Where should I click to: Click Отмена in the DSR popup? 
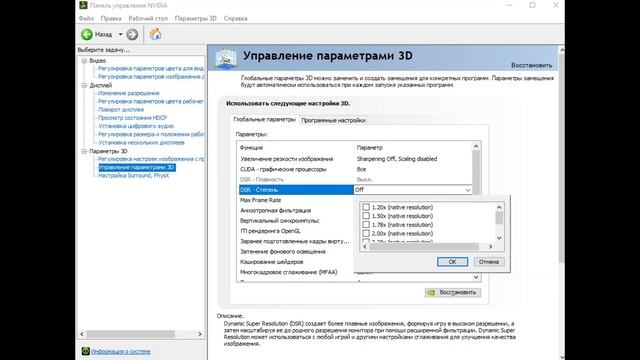pos(489,262)
